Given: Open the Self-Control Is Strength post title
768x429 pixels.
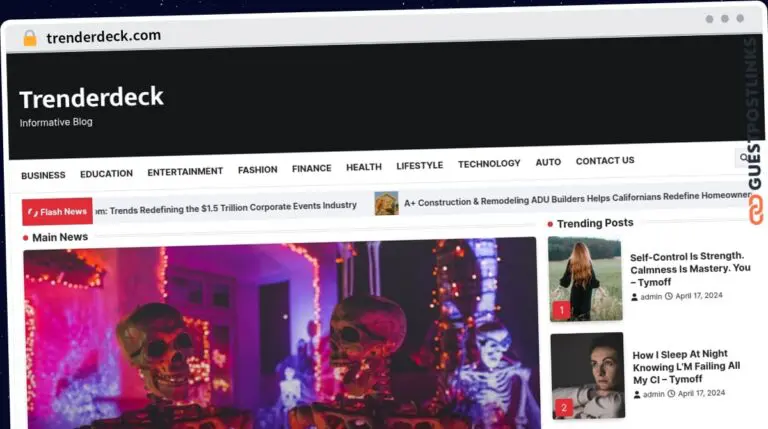Looking at the screenshot, I should coord(690,269).
